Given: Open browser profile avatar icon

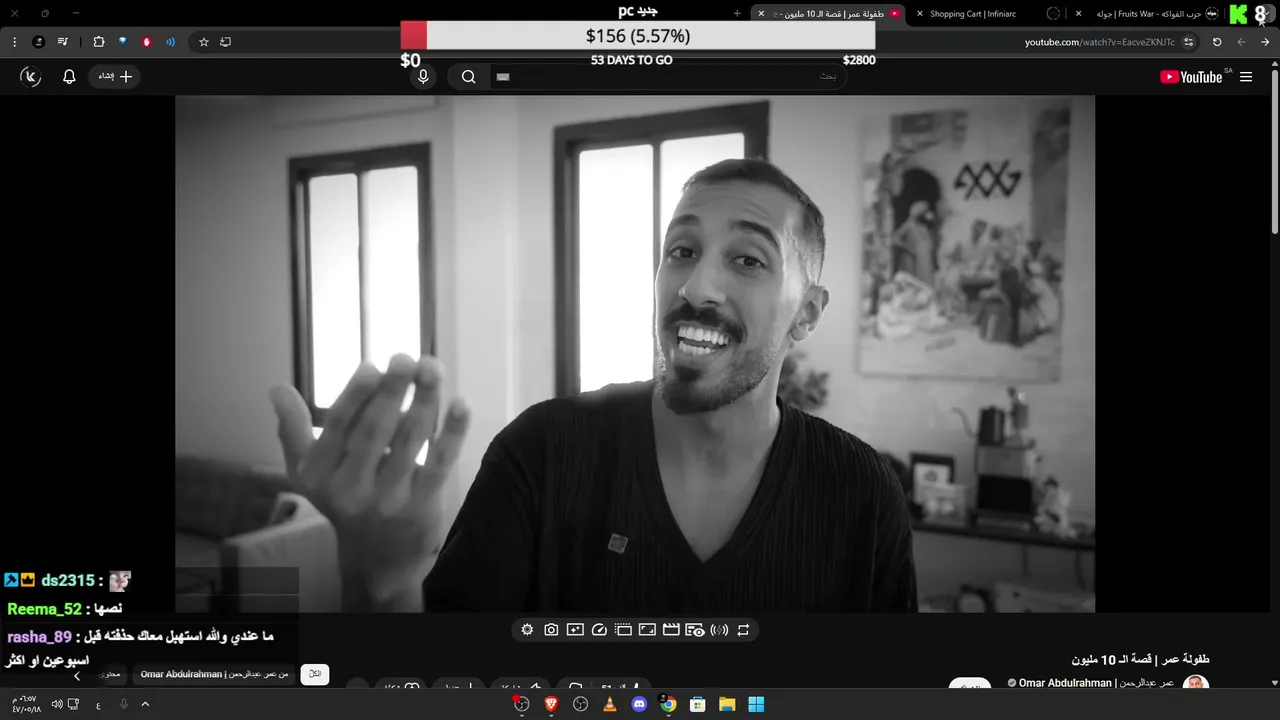Looking at the screenshot, I should pyautogui.click(x=38, y=42).
